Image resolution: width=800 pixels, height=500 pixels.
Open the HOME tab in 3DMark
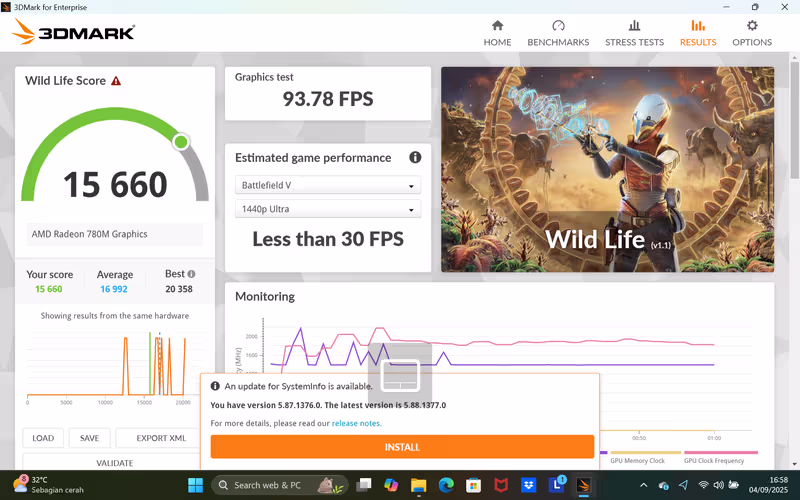497,33
